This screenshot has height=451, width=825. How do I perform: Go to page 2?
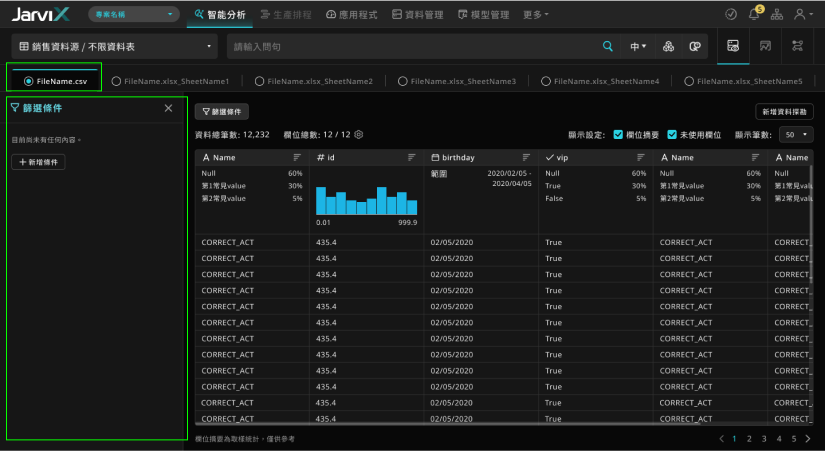[x=749, y=438]
